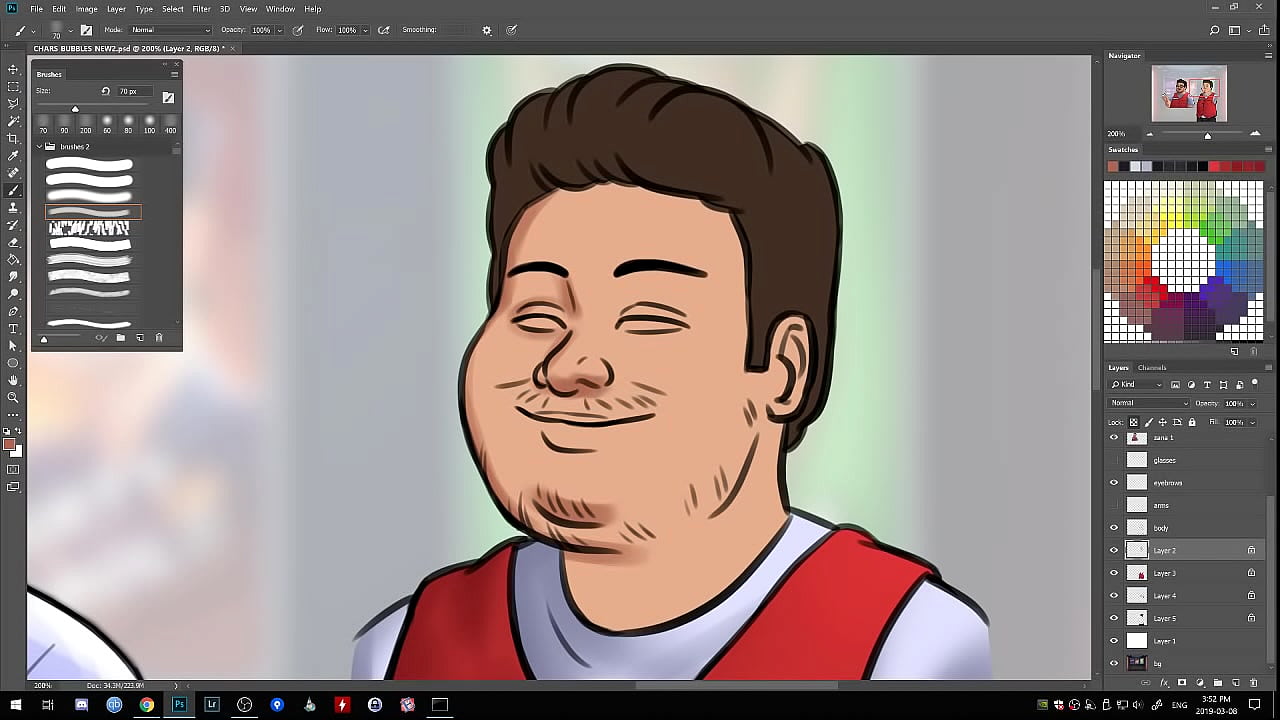The height and width of the screenshot is (720, 1280).
Task: Hide the eyebrows layer
Action: click(1114, 482)
